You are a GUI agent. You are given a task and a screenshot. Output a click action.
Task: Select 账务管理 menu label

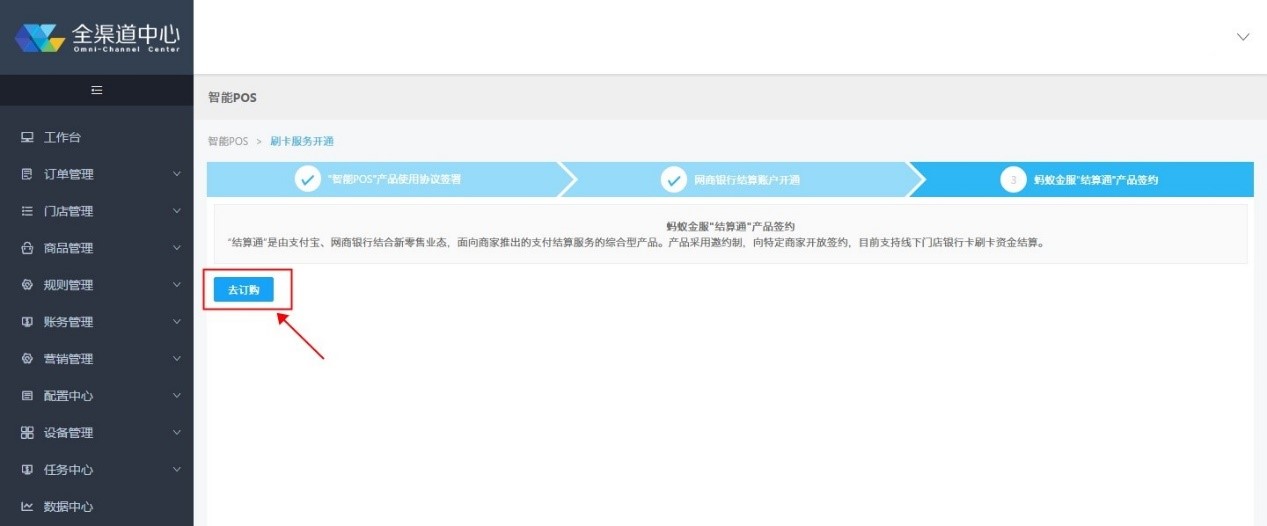[68, 322]
